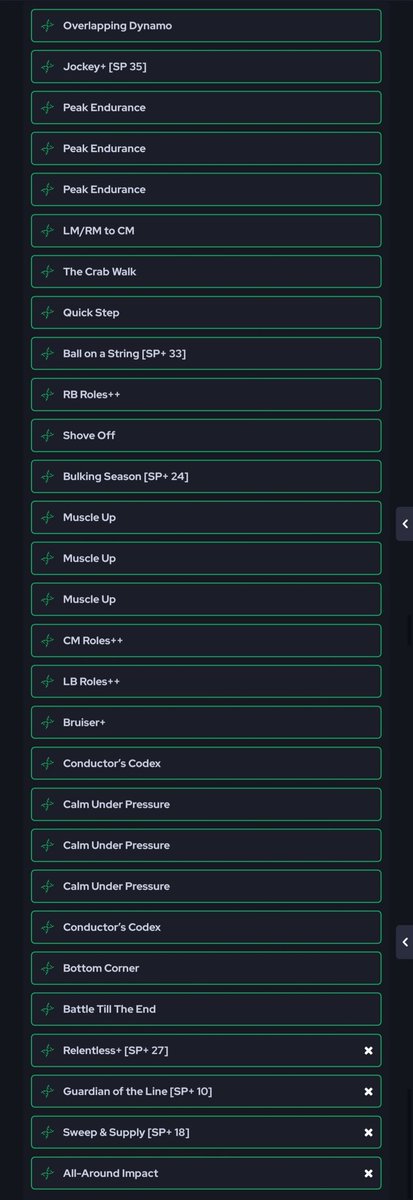Remove Sweep & Supply [SP+ 18] entry
The image size is (413, 1200).
point(368,1133)
